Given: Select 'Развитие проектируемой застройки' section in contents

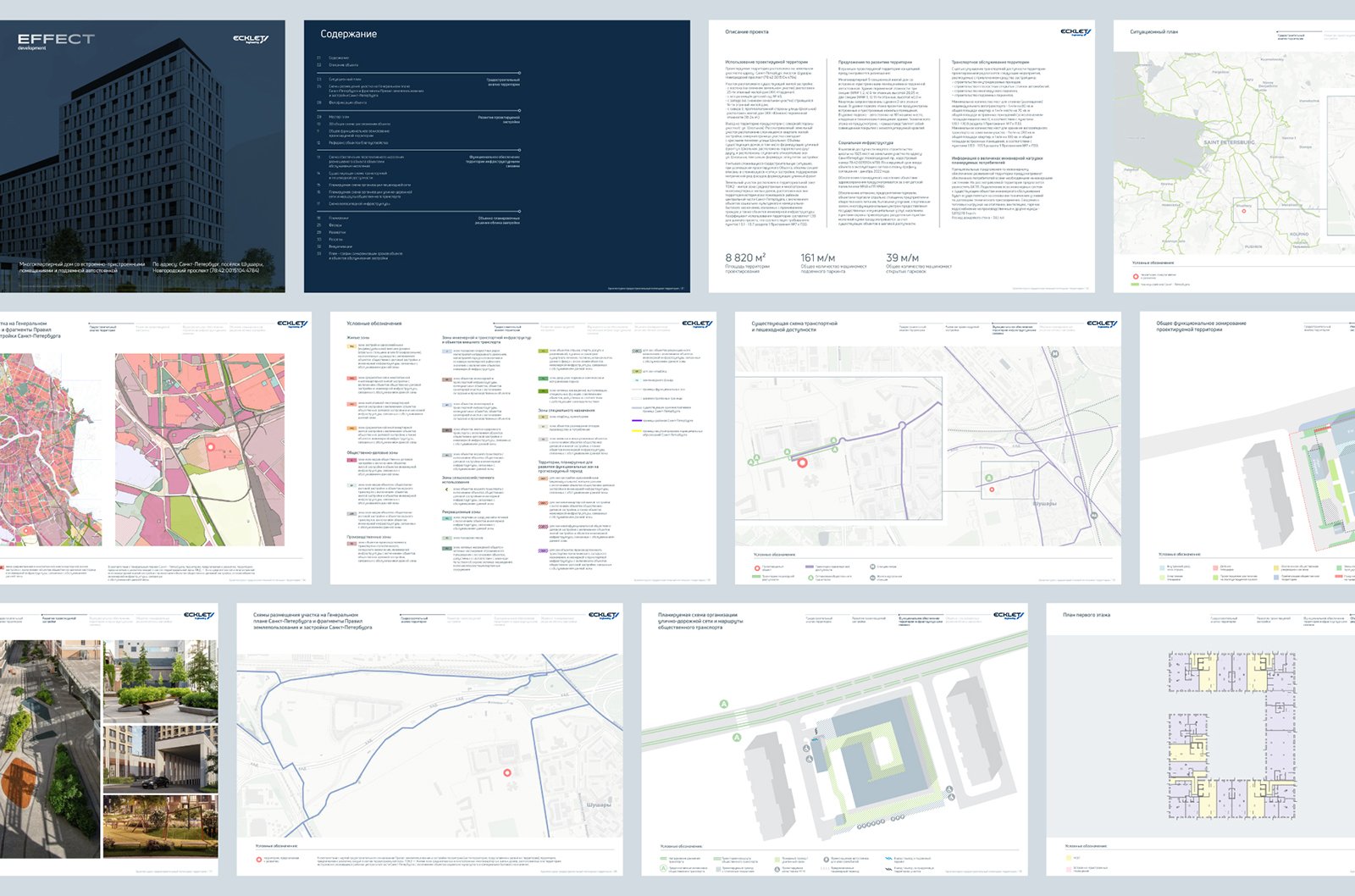Looking at the screenshot, I should tap(499, 119).
